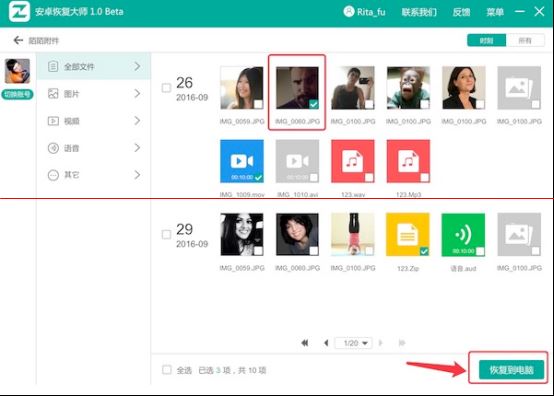Click the app logo in the title bar
Viewport: 554px width, 396px height.
pos(19,12)
